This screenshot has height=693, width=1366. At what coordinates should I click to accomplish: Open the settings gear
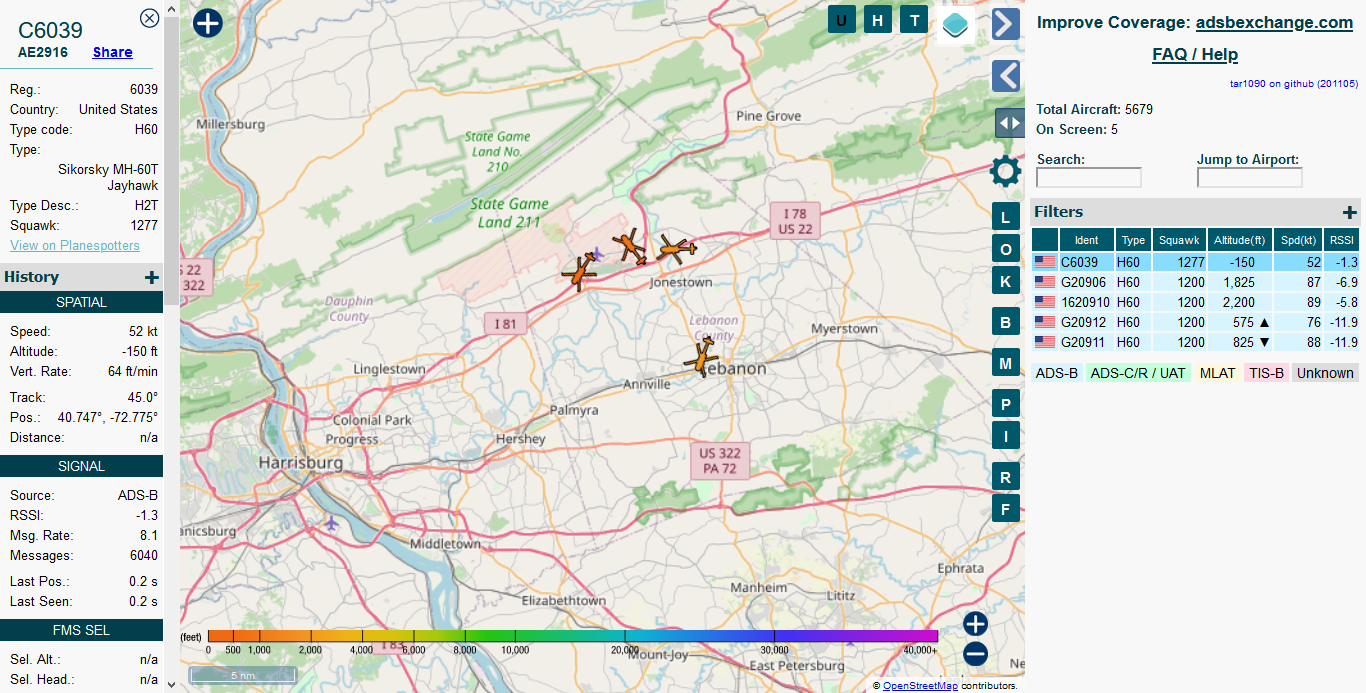click(x=1005, y=172)
